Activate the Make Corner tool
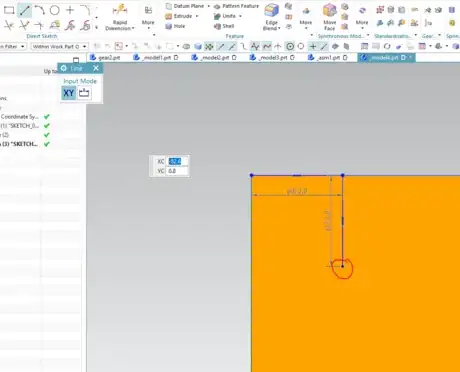460x372 pixels. [x=39, y=25]
